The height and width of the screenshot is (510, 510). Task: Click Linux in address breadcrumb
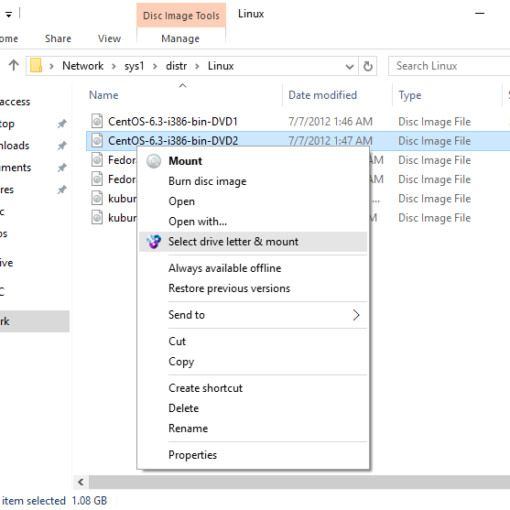pyautogui.click(x=221, y=66)
